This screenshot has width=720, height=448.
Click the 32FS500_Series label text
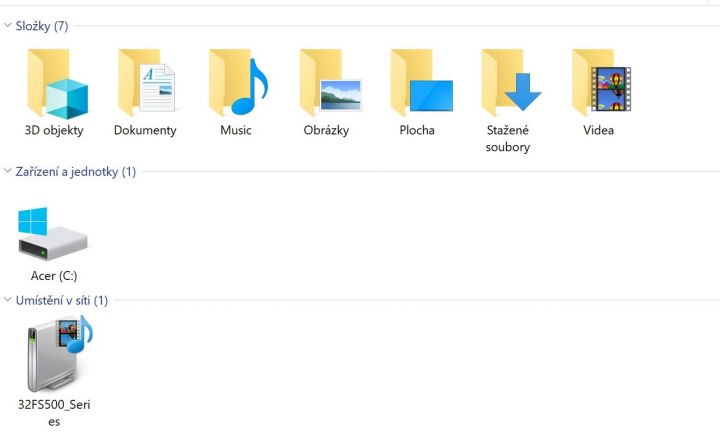click(54, 413)
